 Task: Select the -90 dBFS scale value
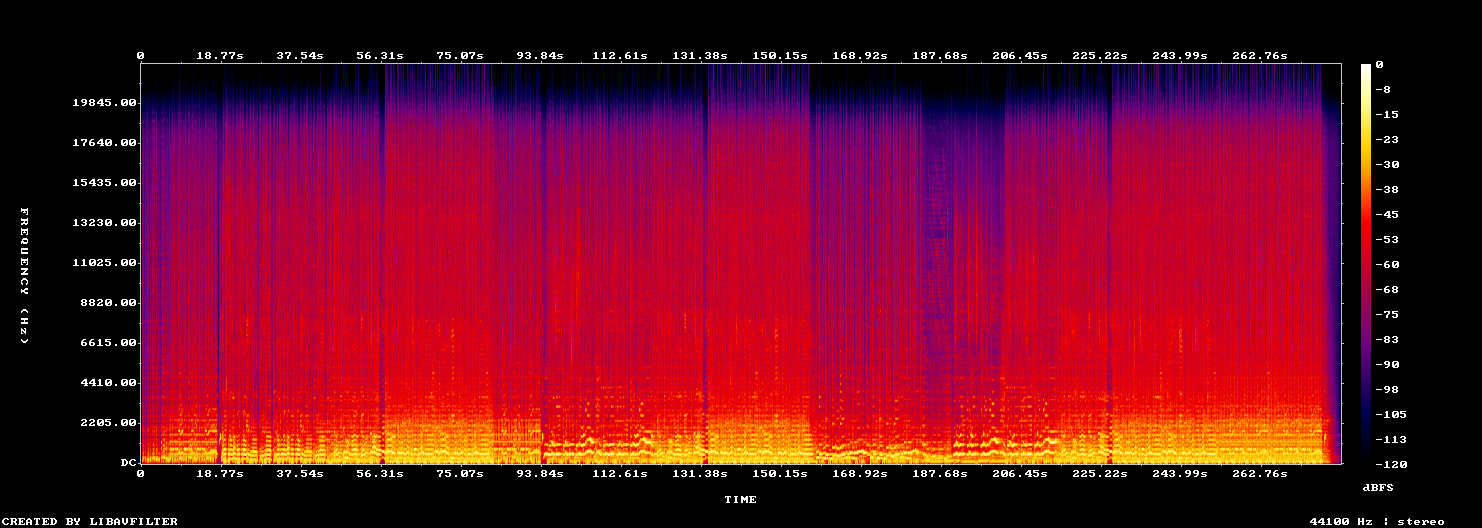tap(1387, 365)
